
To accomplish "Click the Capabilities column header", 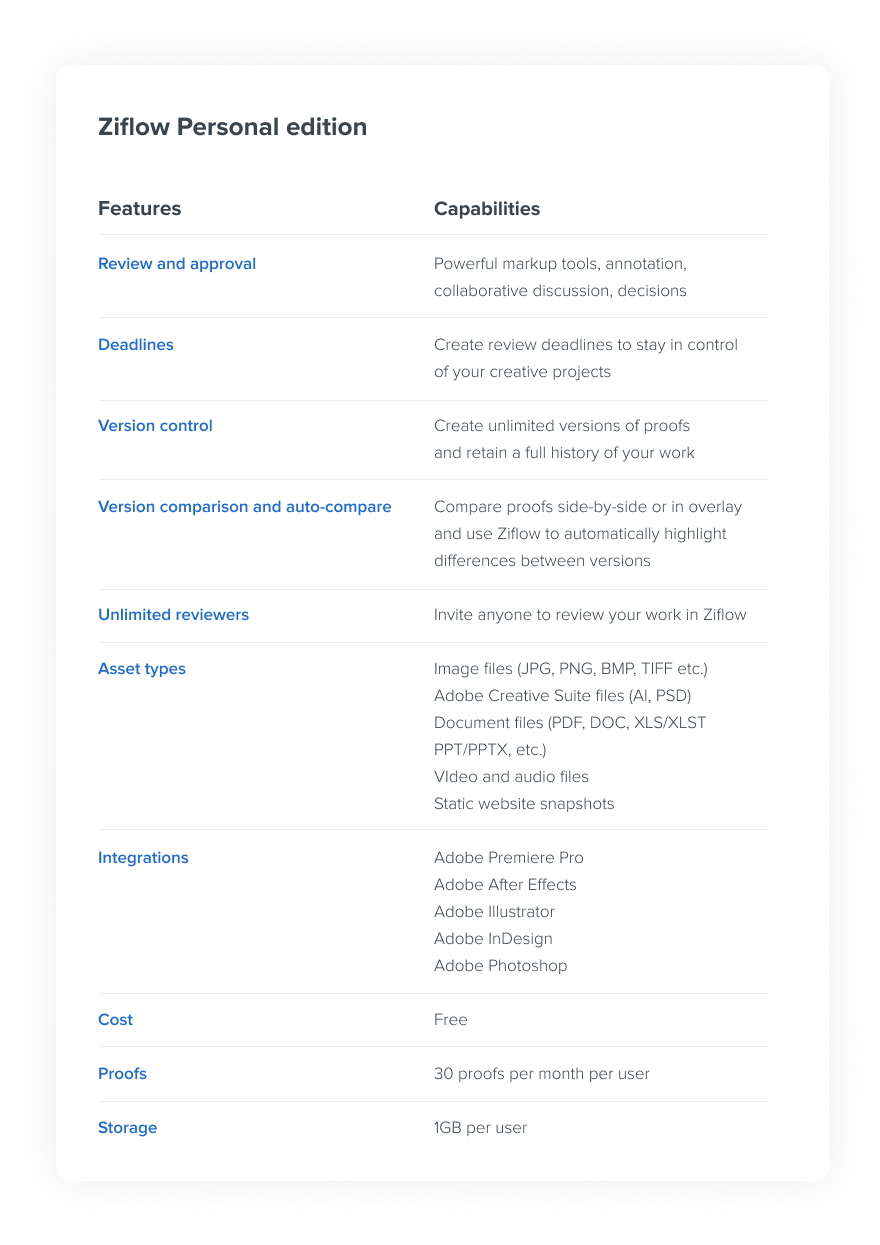I will point(487,209).
